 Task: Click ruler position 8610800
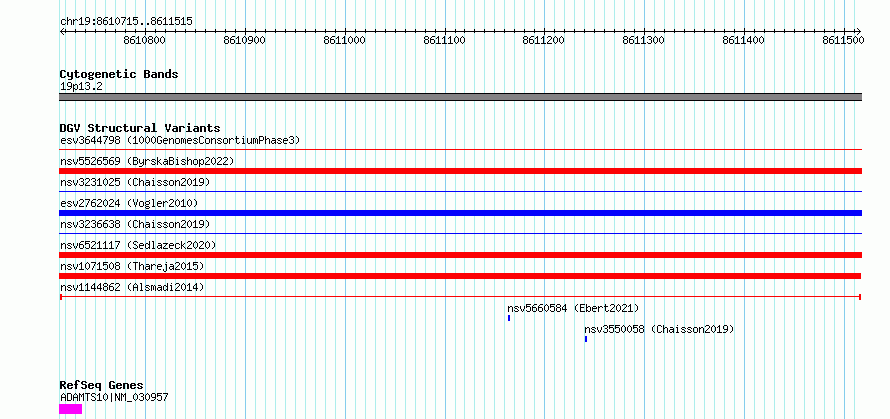(145, 40)
